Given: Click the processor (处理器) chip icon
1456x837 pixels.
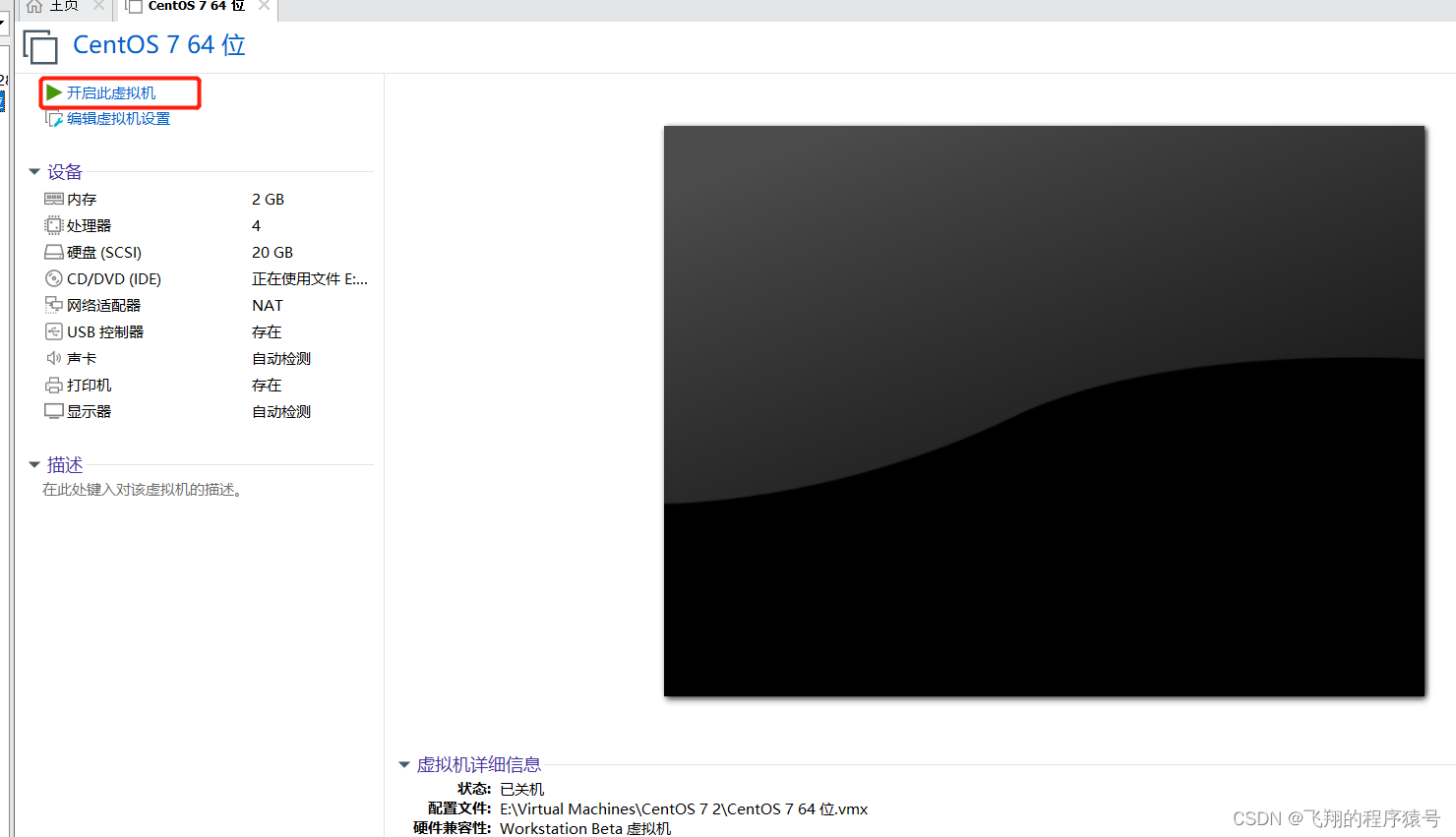Looking at the screenshot, I should click(54, 225).
